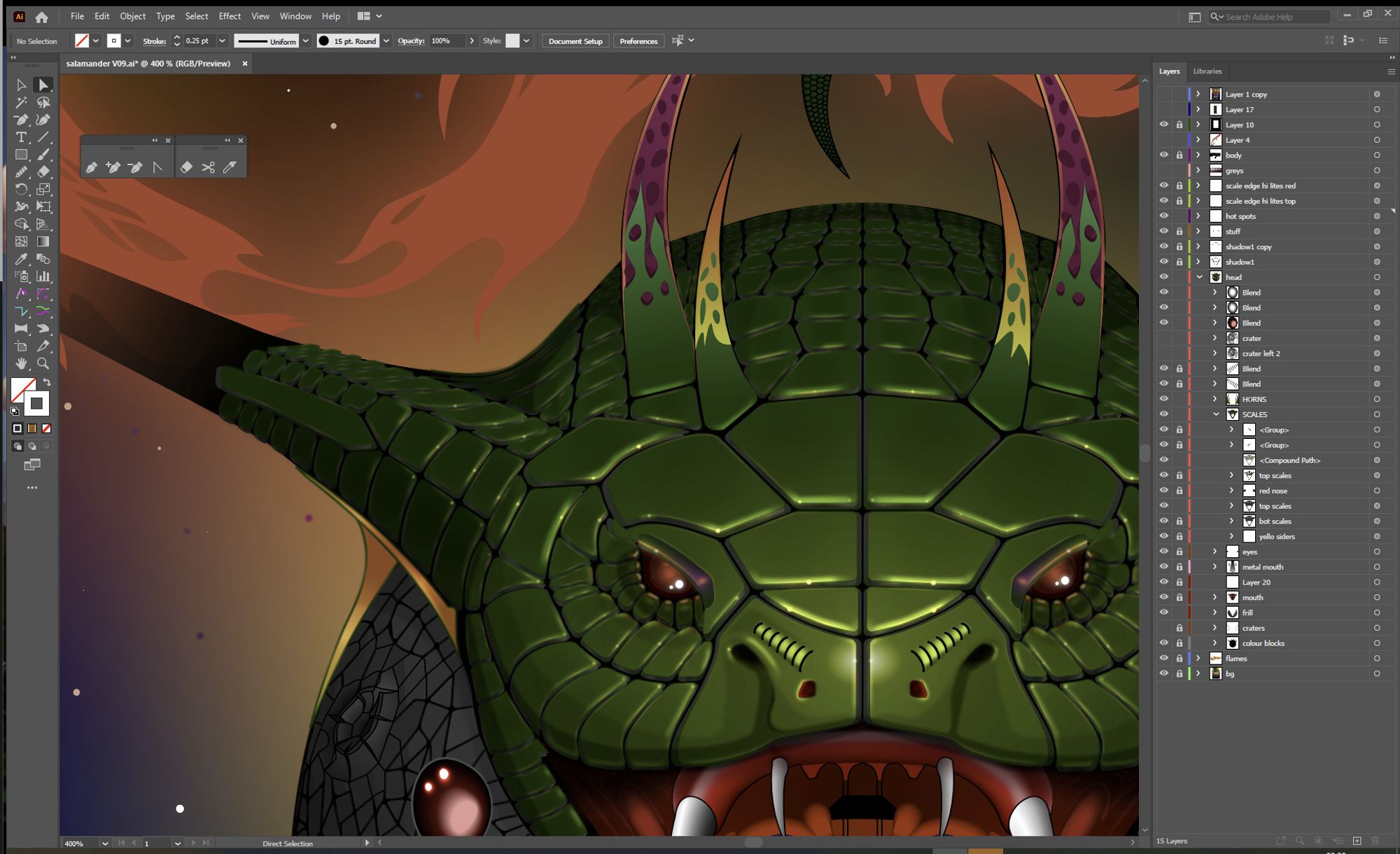This screenshot has height=854, width=1400.
Task: Click Delete Selection trash icon in Layers
Action: tap(1375, 841)
